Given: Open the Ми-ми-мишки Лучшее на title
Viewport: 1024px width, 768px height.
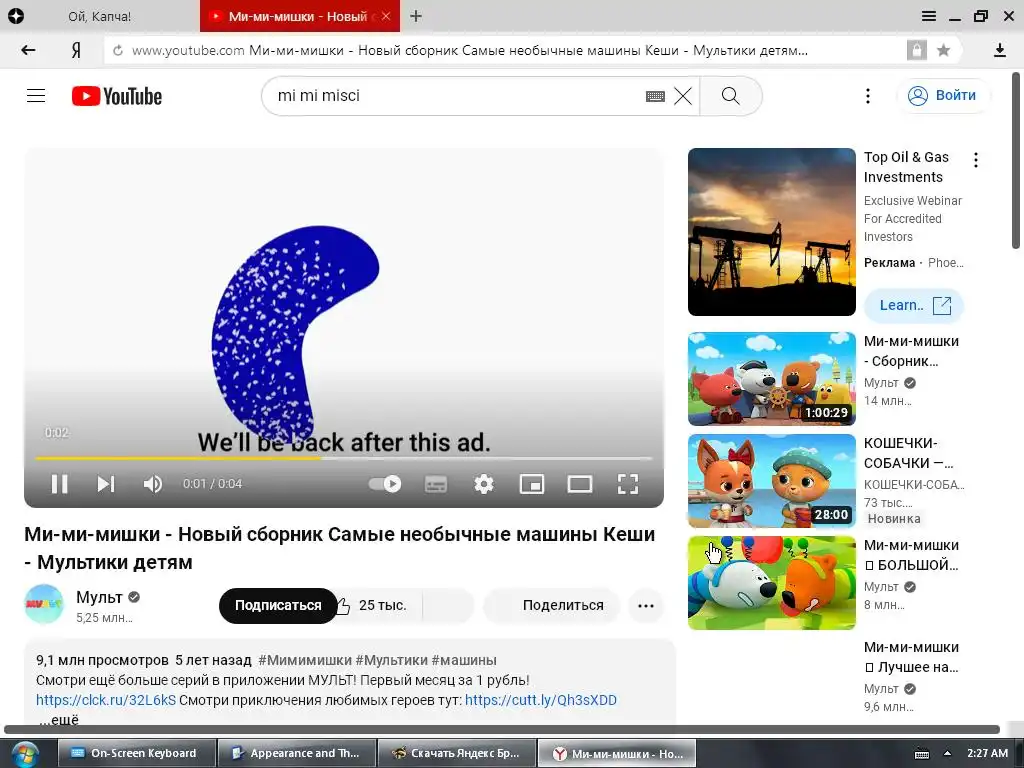Looking at the screenshot, I should (x=911, y=657).
